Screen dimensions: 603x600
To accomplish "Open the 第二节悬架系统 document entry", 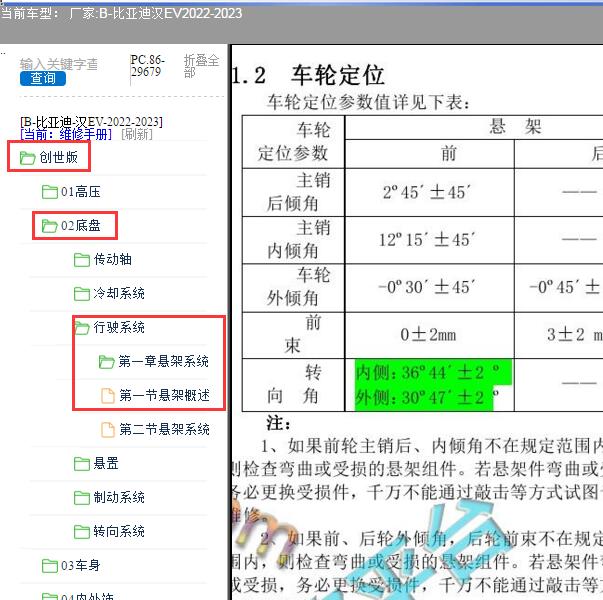I will pos(164,429).
